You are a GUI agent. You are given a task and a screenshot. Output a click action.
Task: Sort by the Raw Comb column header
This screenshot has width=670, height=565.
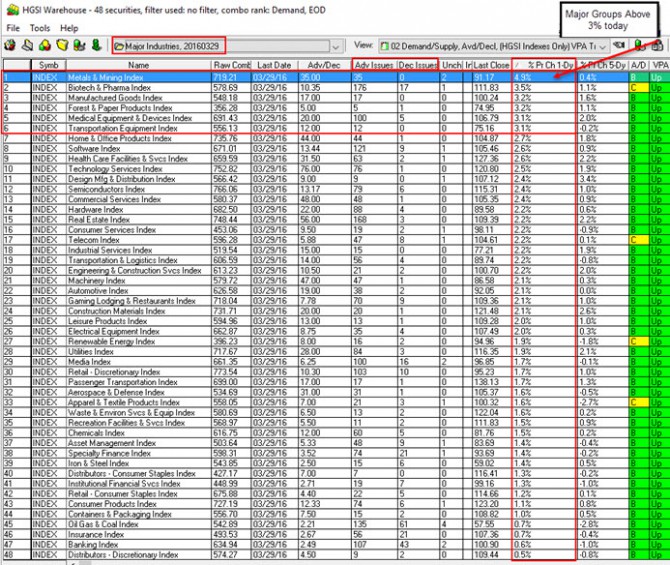(x=231, y=65)
